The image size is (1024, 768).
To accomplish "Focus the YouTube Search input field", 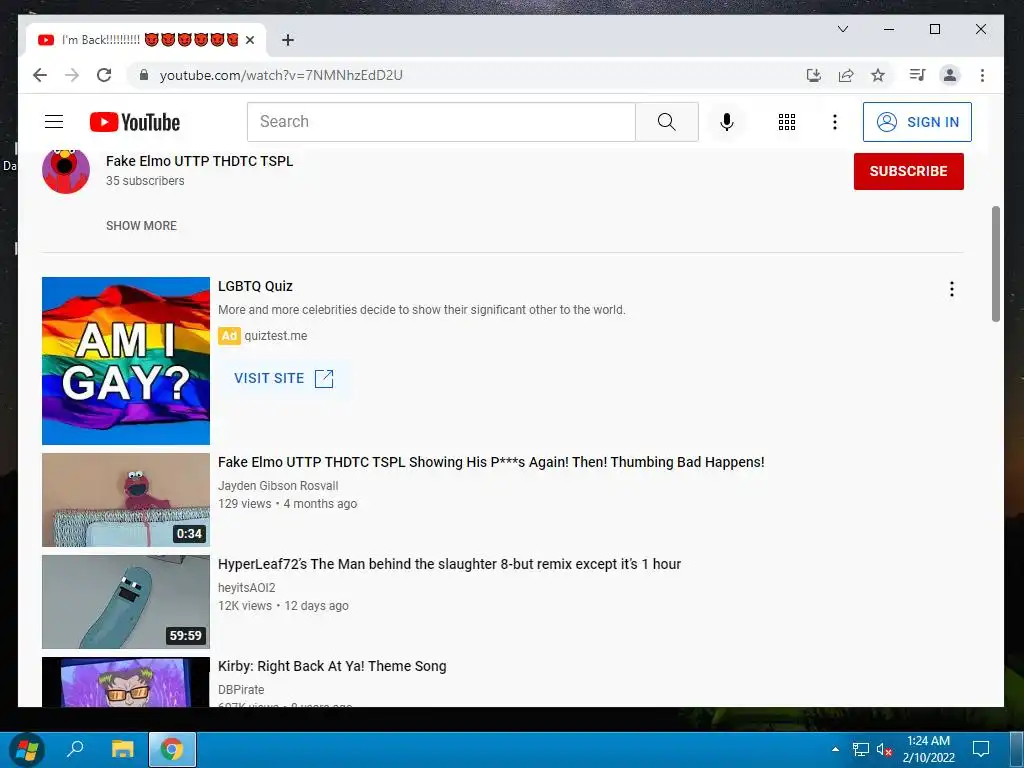I will point(441,121).
